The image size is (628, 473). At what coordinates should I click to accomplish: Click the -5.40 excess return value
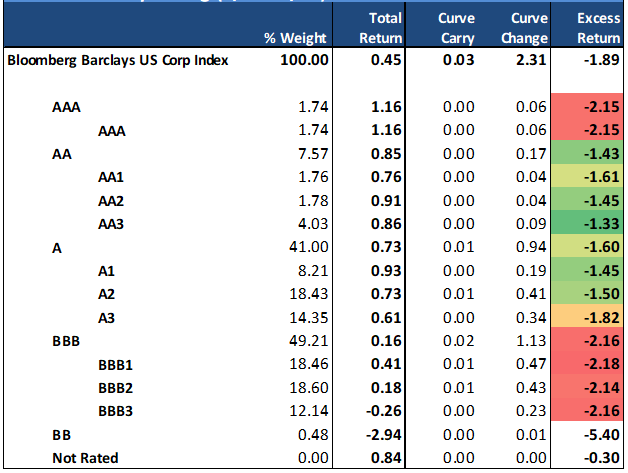[597, 436]
